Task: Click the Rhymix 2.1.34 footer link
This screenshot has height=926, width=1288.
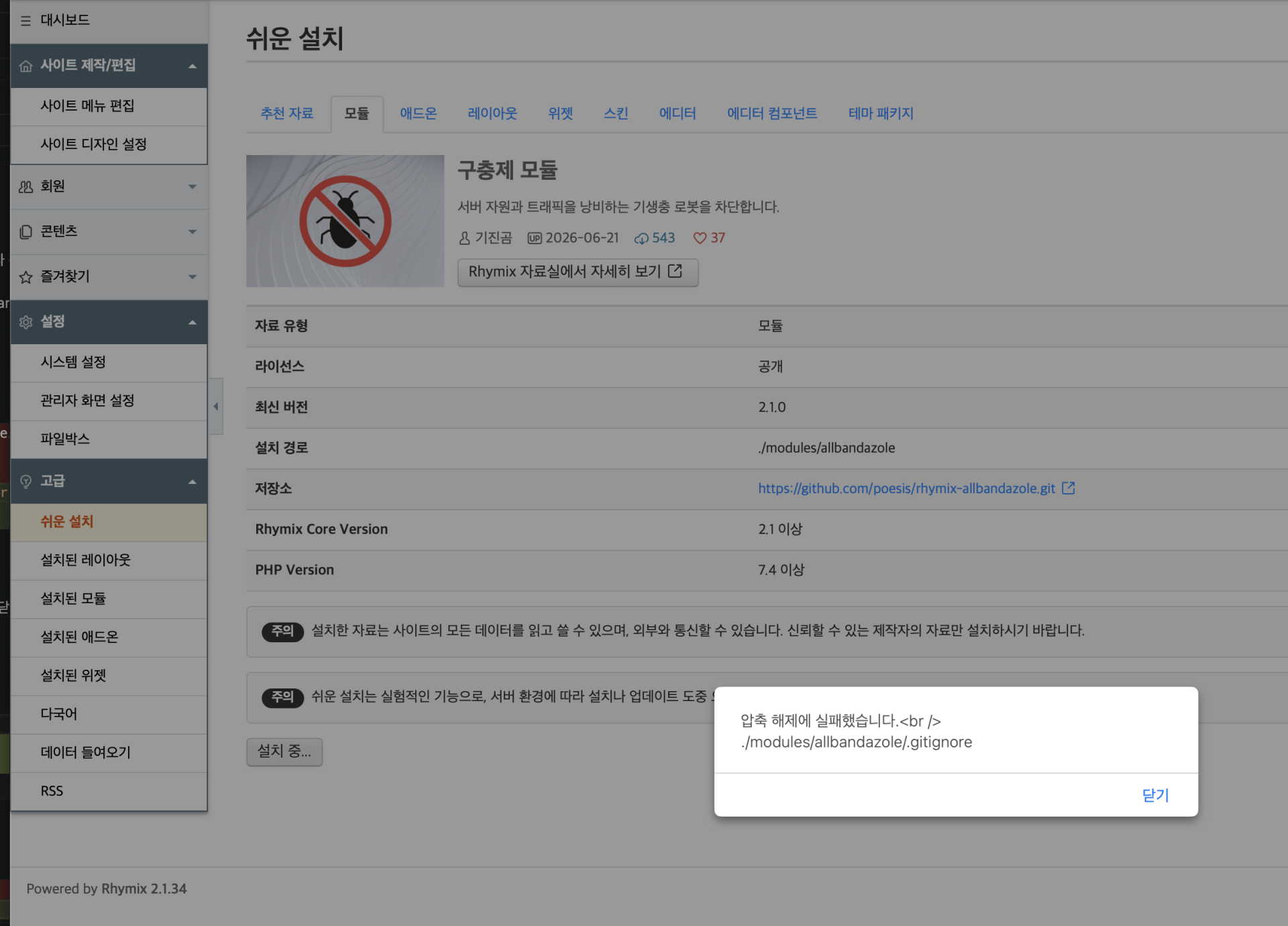Action: coord(144,888)
